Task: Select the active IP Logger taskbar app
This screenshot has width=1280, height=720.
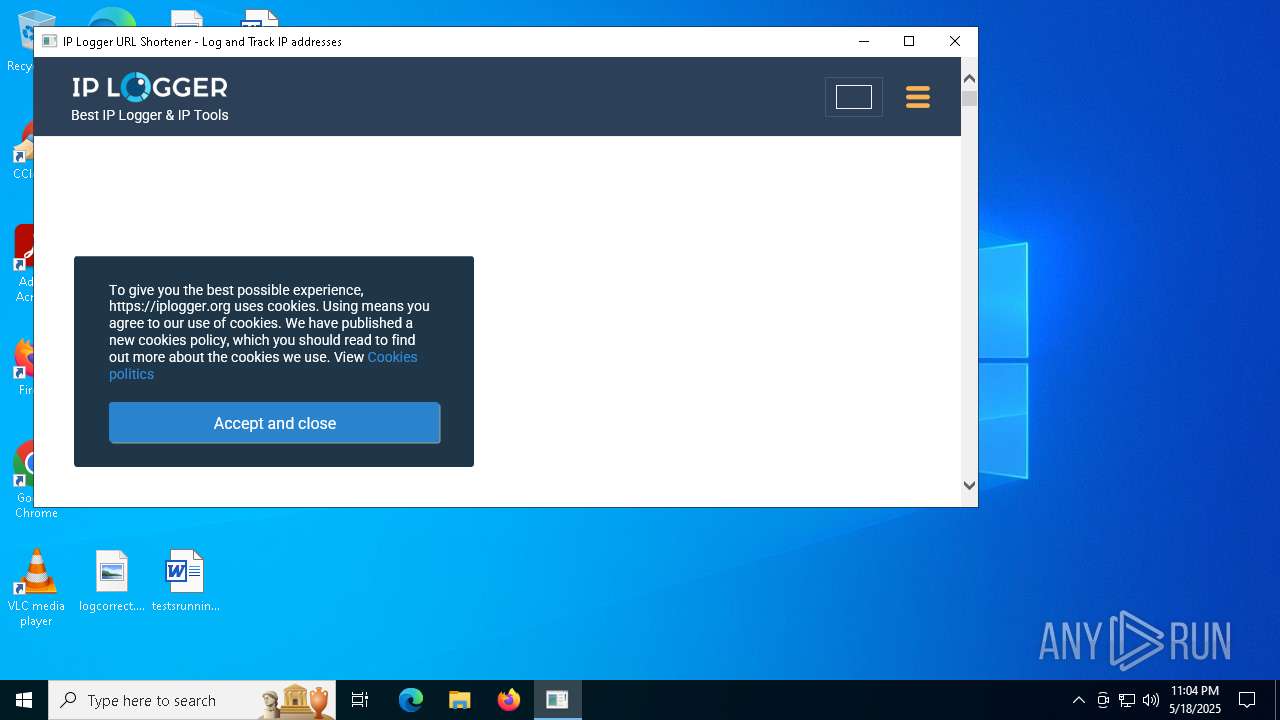Action: tap(557, 700)
